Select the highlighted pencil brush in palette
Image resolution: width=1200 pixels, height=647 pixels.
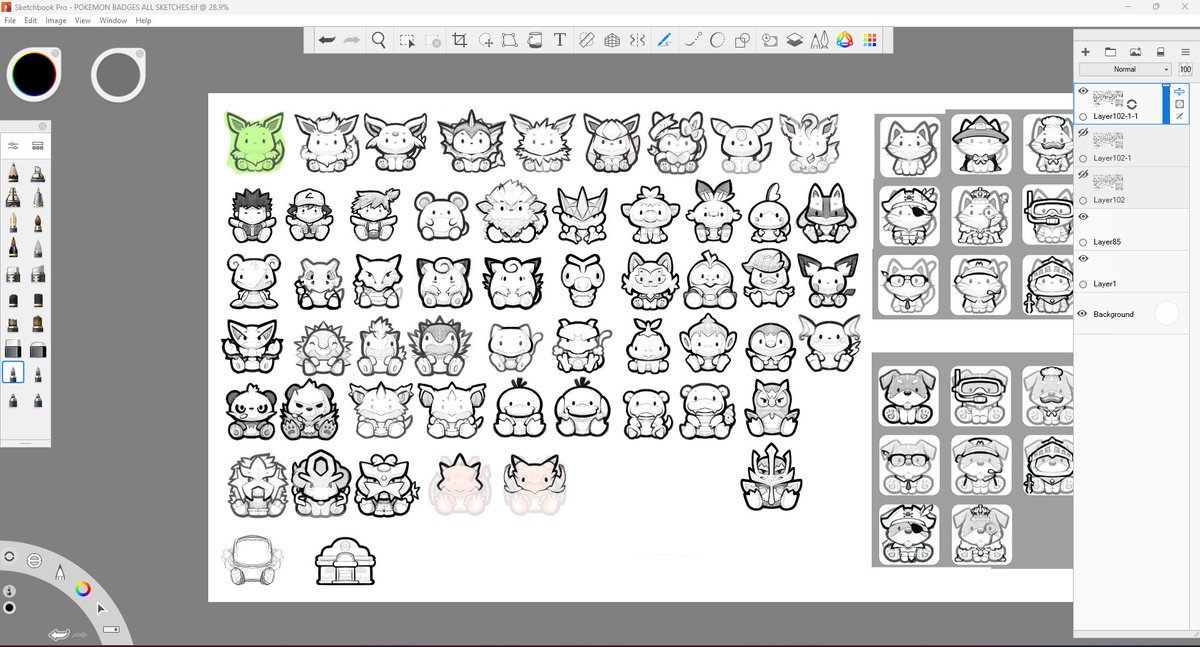[14, 372]
